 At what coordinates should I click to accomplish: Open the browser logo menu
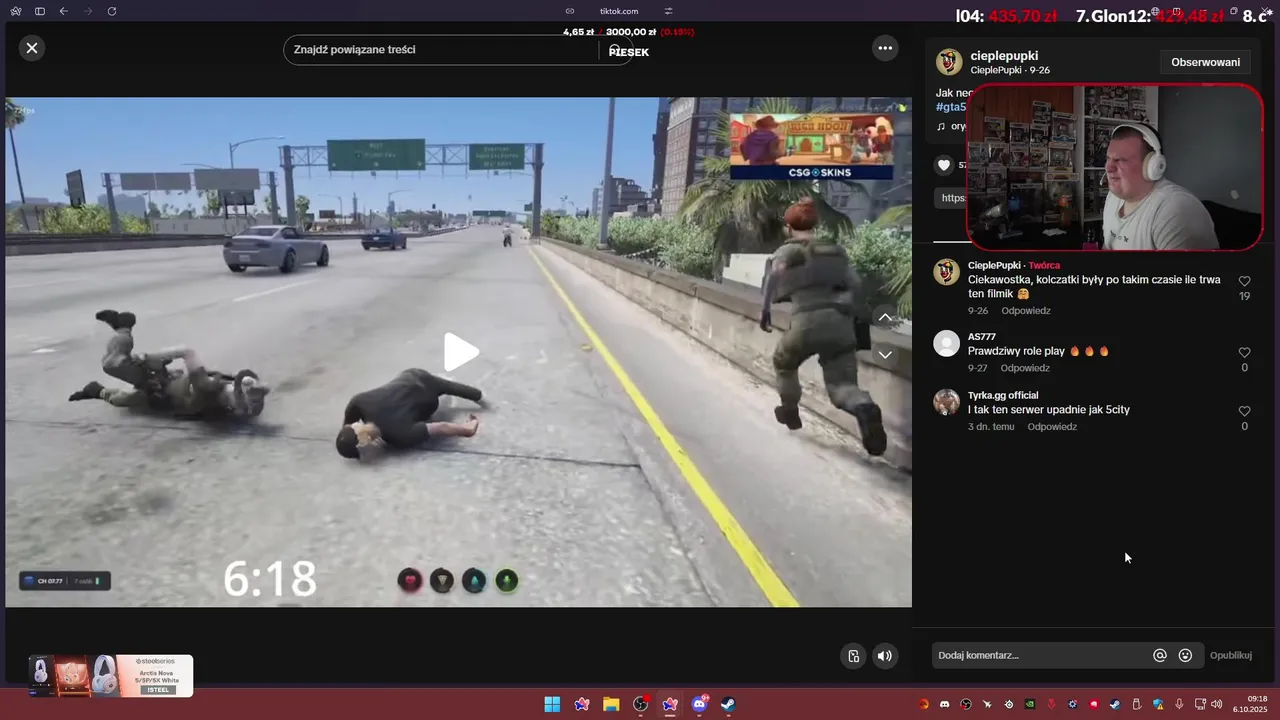point(16,11)
